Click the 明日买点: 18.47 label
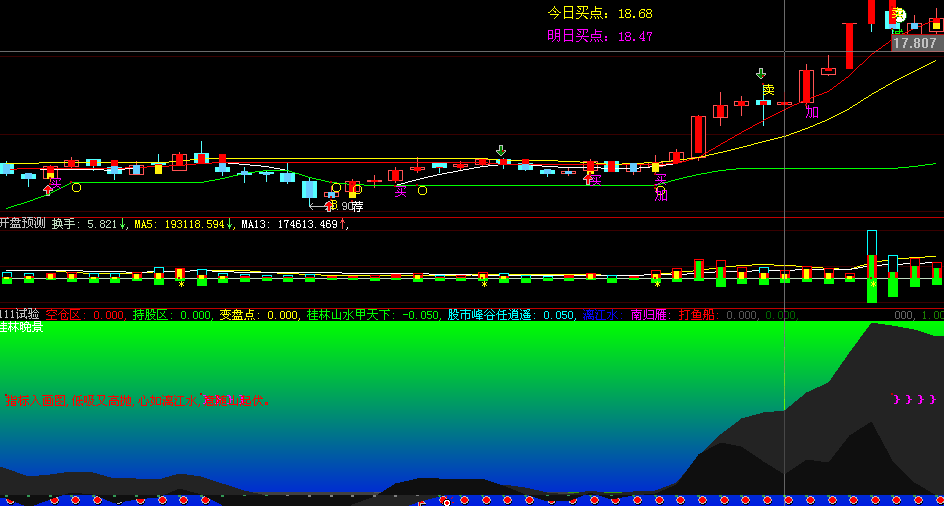Screen dimensions: 944x506 600,36
